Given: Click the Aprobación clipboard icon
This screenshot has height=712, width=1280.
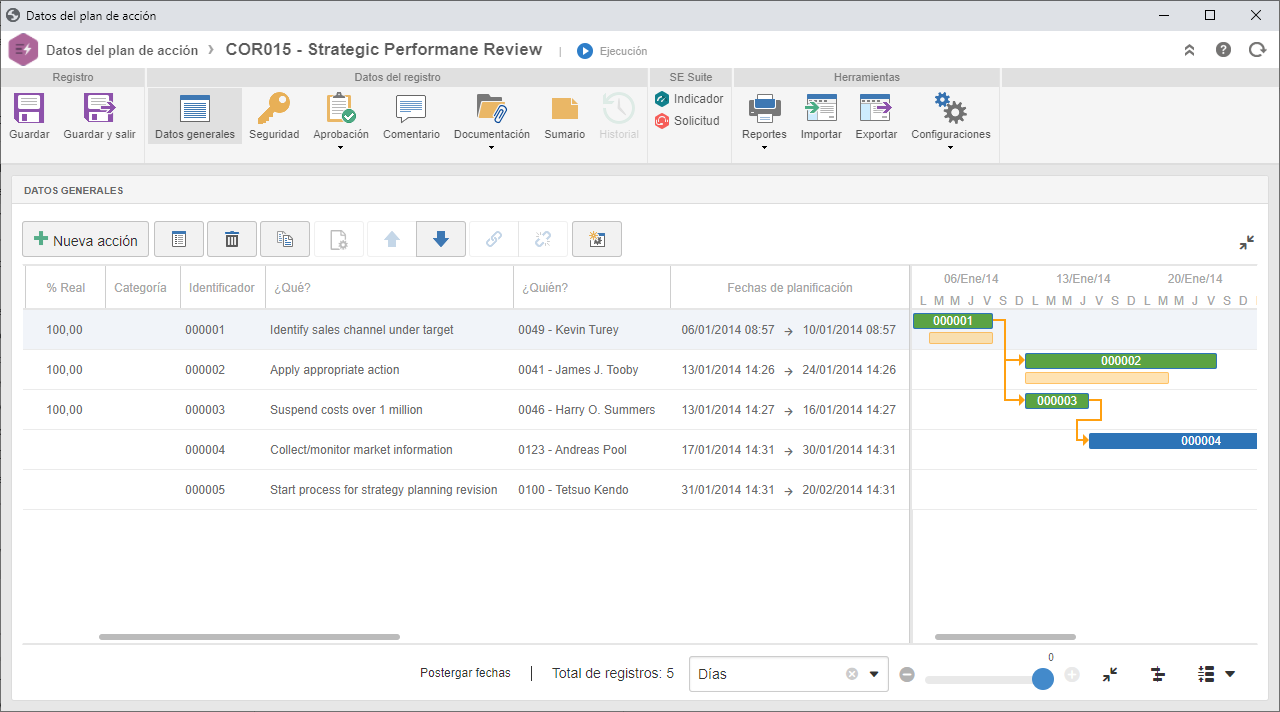Looking at the screenshot, I should click(x=341, y=108).
